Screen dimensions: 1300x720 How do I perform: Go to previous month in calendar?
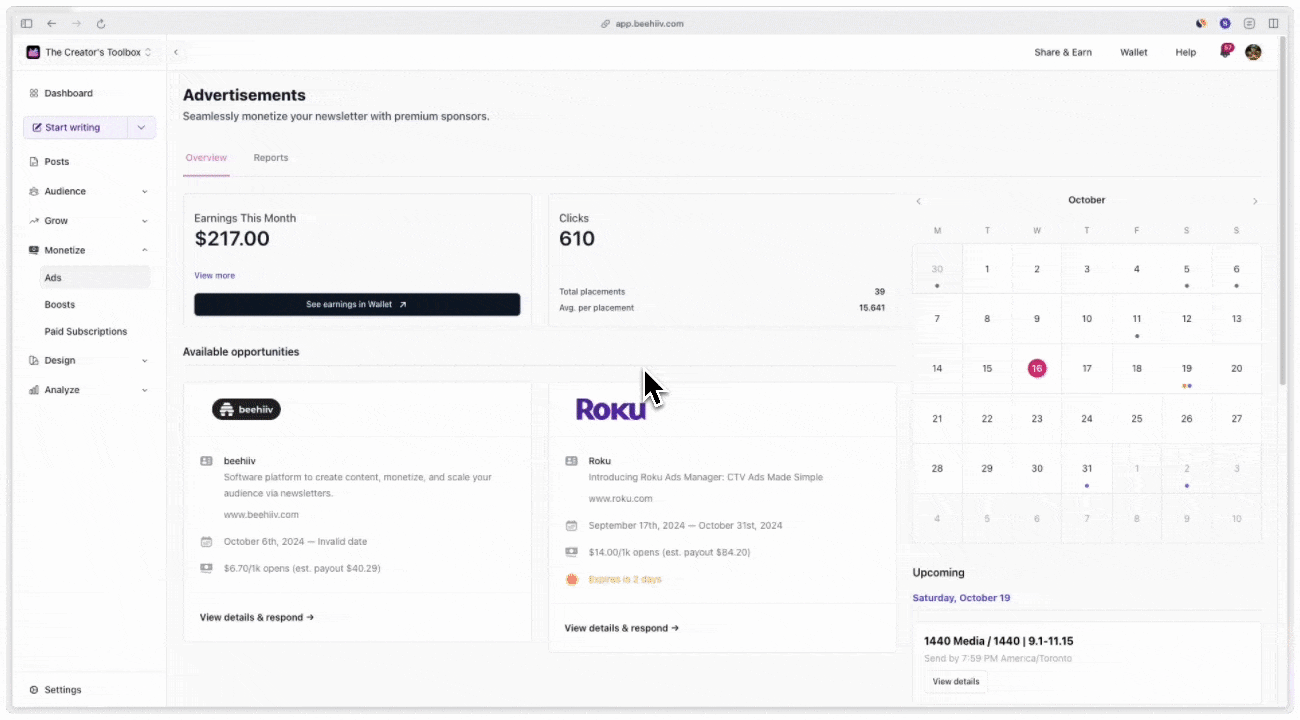[x=919, y=201]
